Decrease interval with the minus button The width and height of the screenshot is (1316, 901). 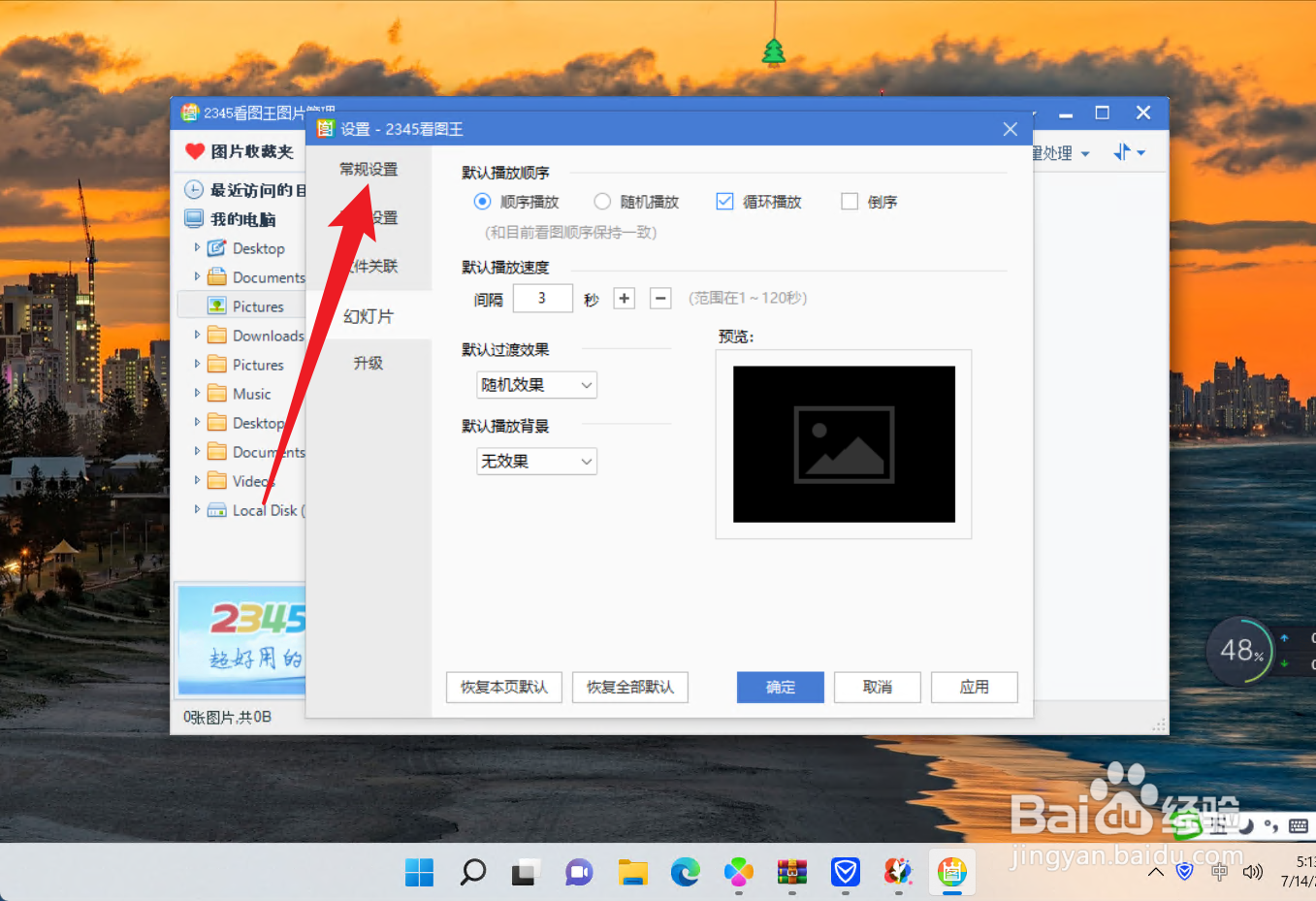coord(660,298)
